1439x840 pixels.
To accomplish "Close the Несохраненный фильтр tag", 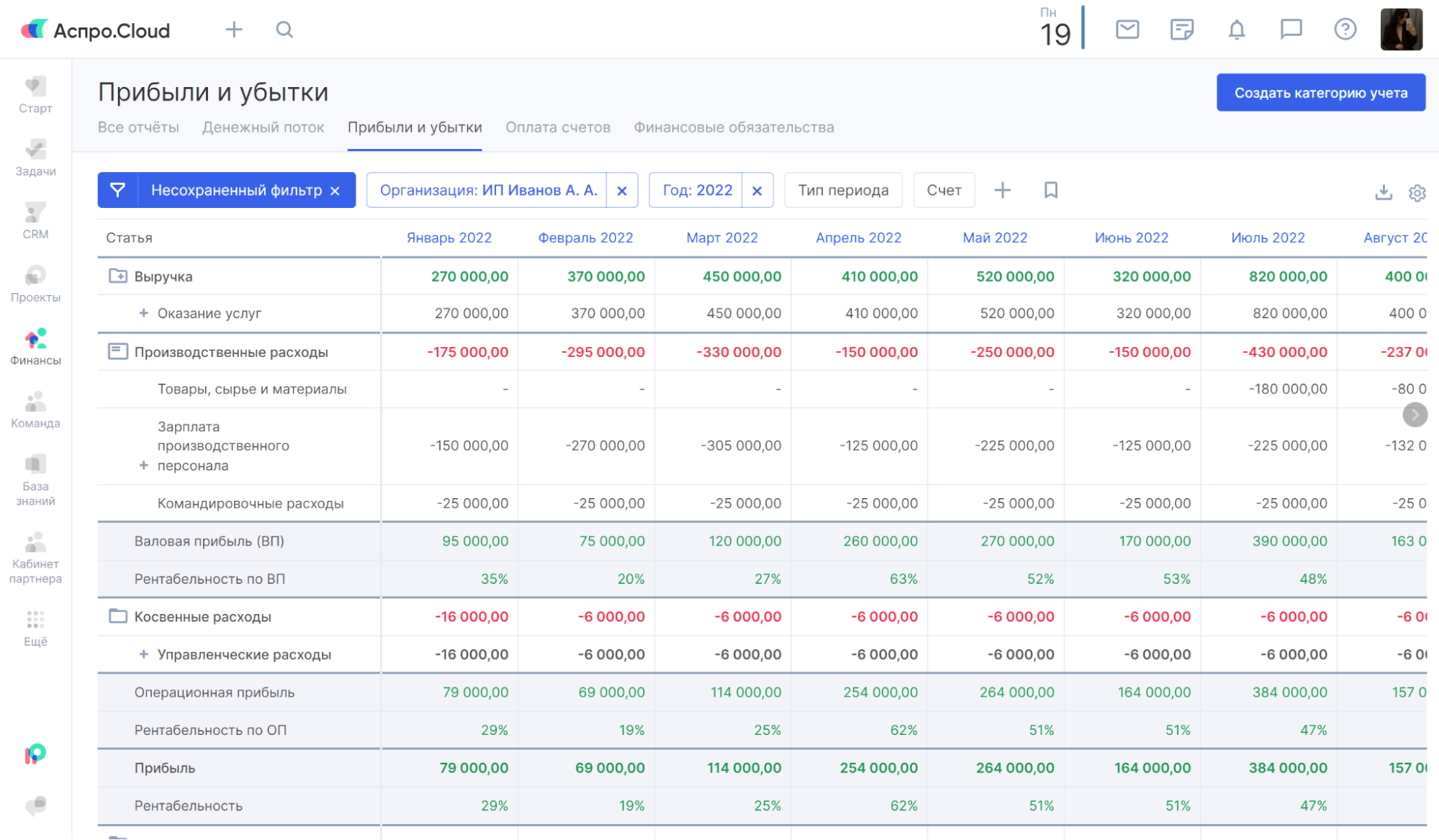I will (x=335, y=191).
